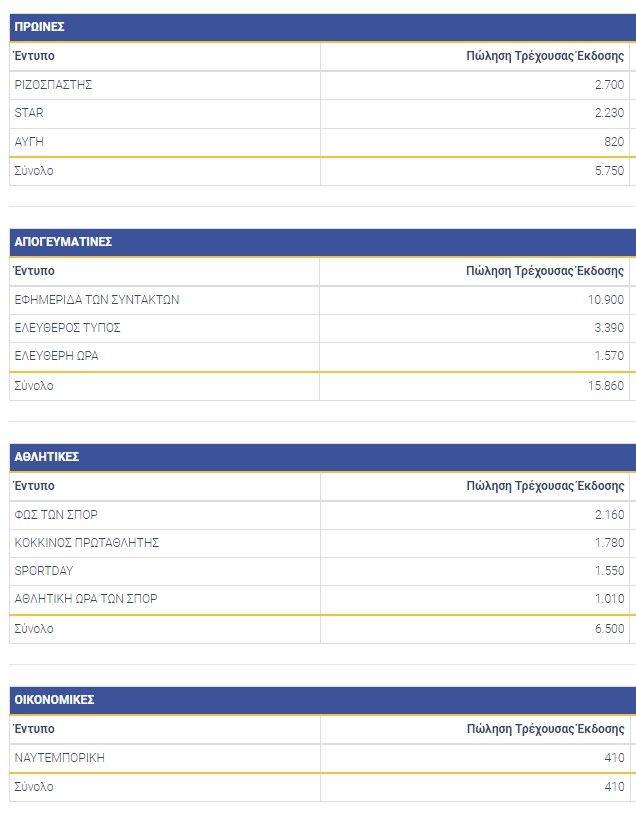The width and height of the screenshot is (636, 826).
Task: Click the ΚΟΚΚΙΝΟΣ ΠΡΩΤΑΘΛΗΤΗΣ entry
Action: 88,543
